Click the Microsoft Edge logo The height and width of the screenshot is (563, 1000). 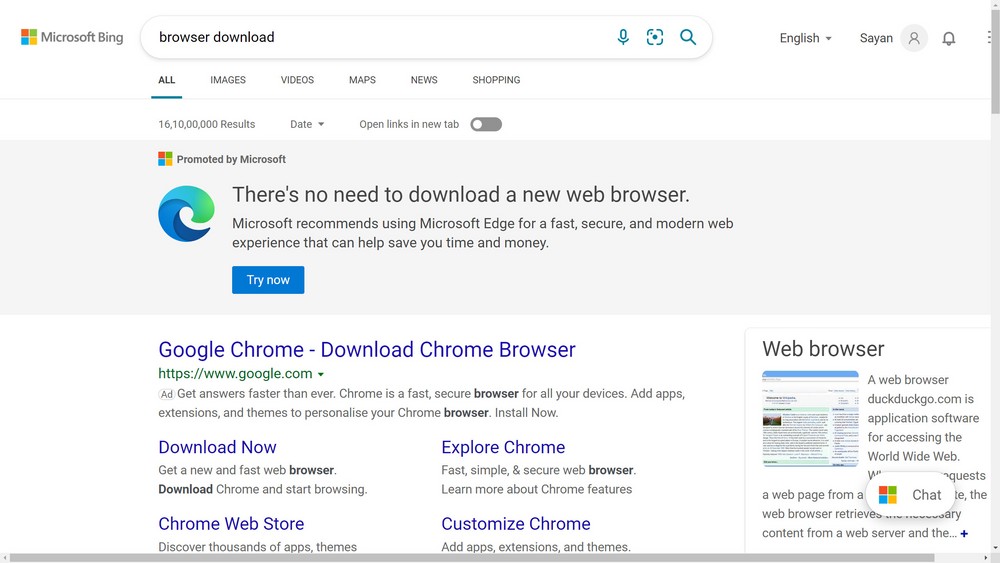(186, 214)
